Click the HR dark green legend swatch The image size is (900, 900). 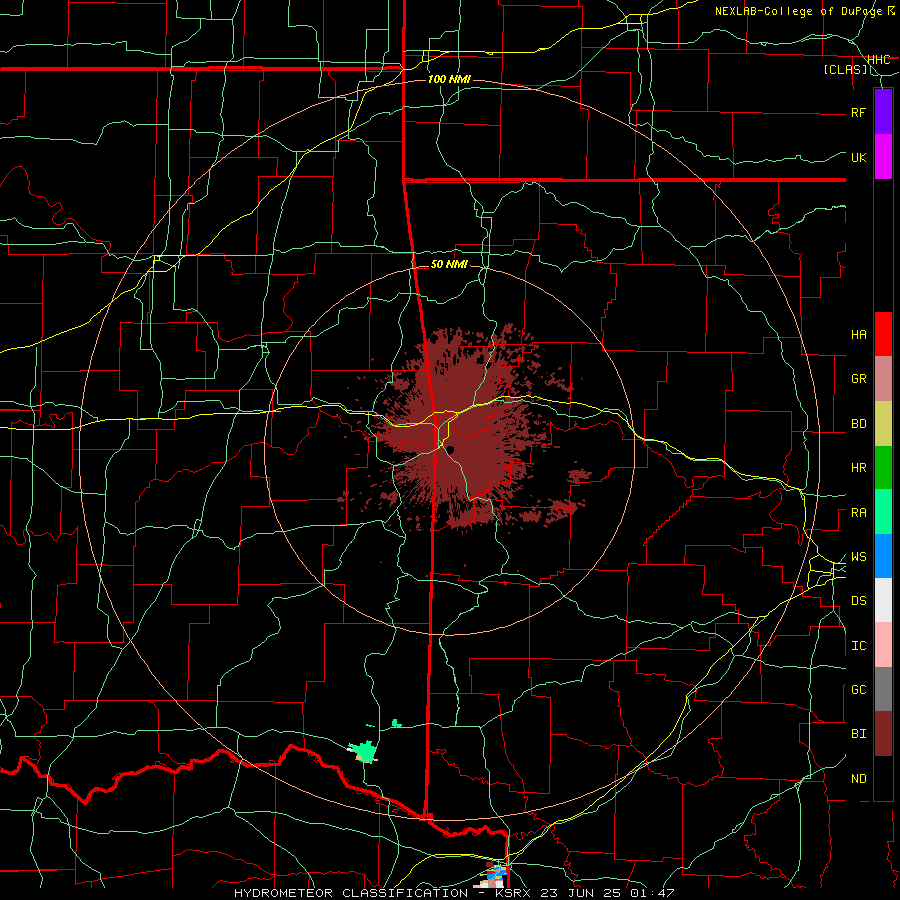(x=883, y=468)
